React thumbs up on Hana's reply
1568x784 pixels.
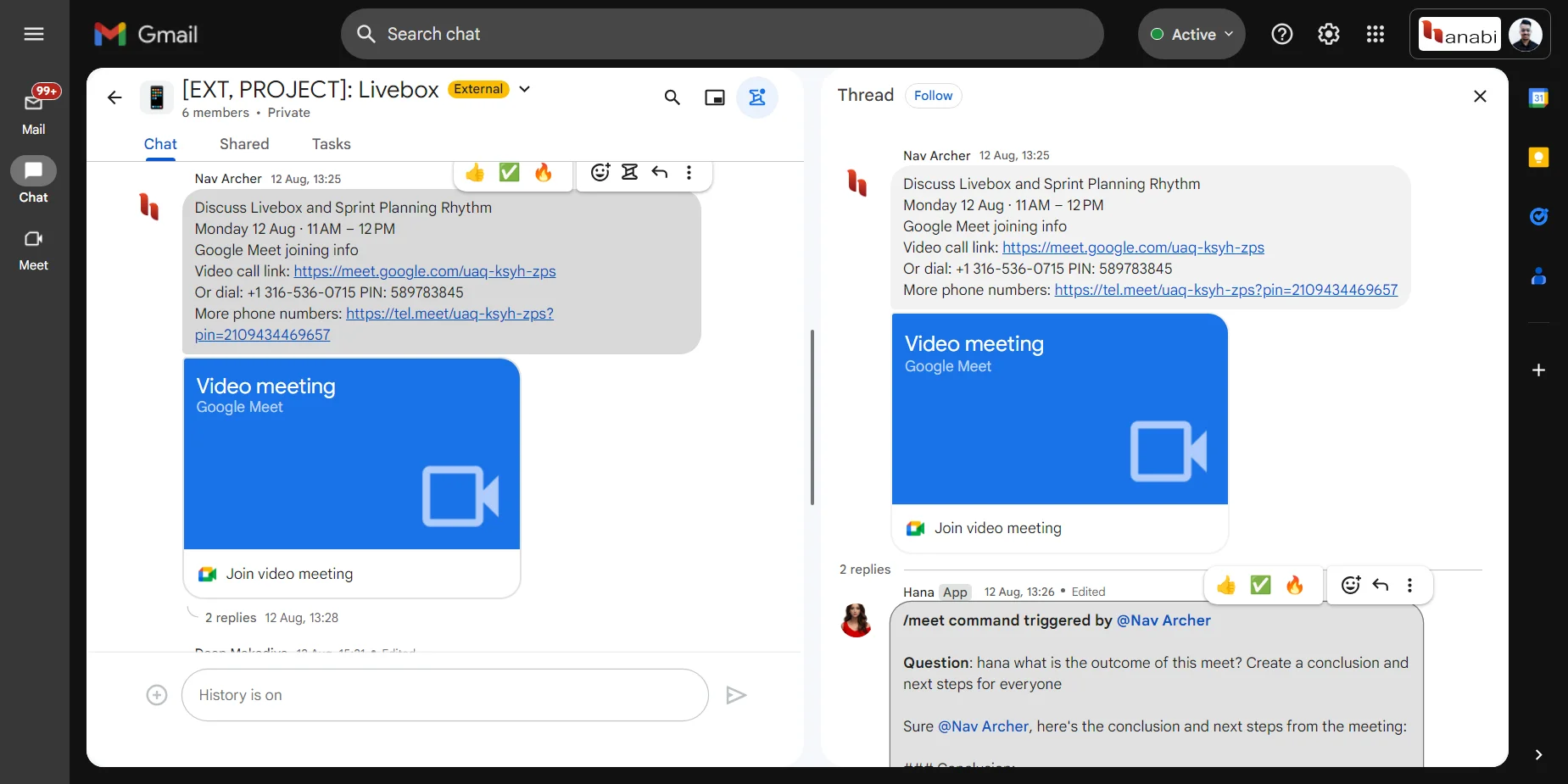coord(1226,585)
